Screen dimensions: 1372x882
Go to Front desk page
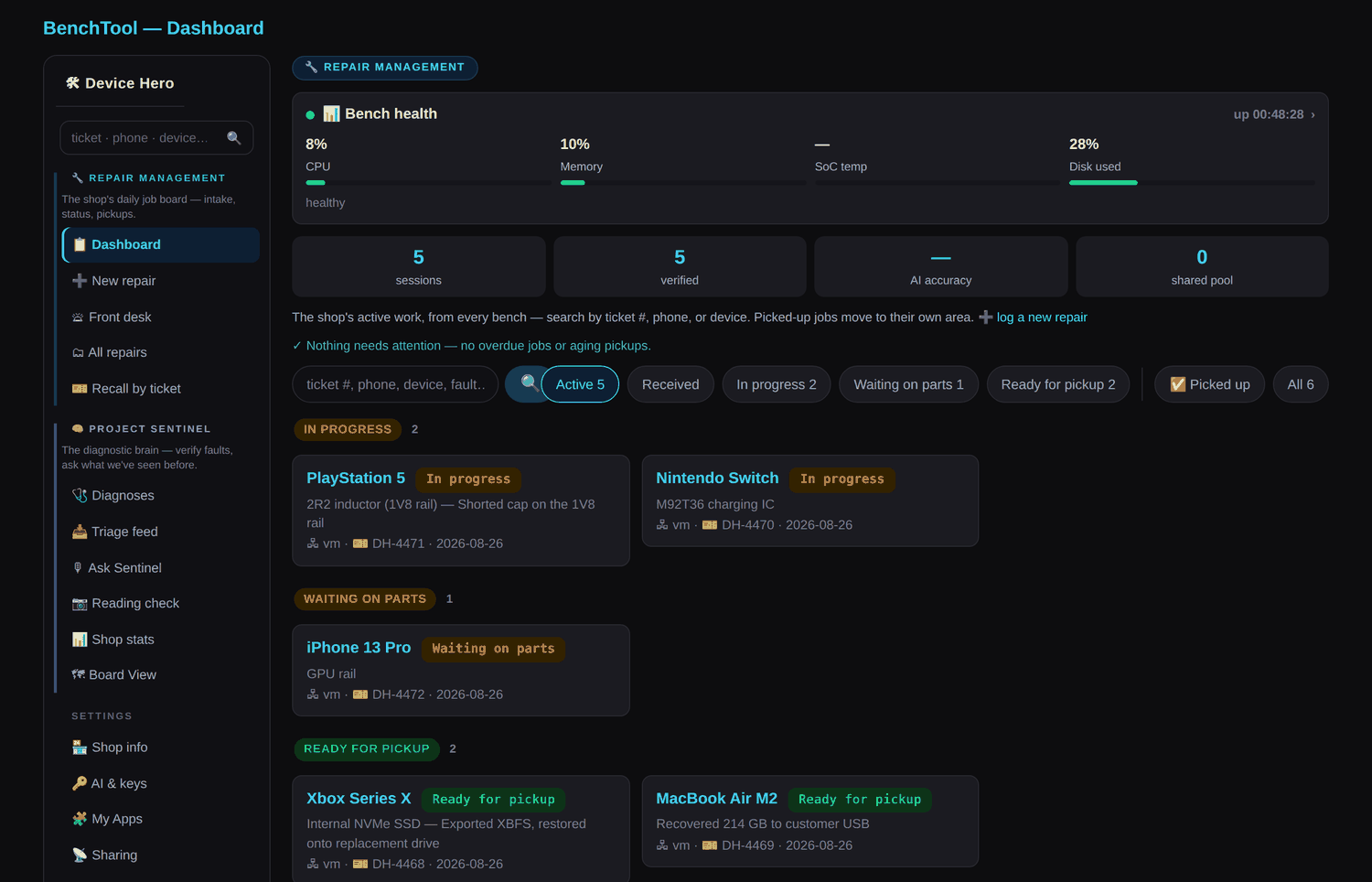161,317
